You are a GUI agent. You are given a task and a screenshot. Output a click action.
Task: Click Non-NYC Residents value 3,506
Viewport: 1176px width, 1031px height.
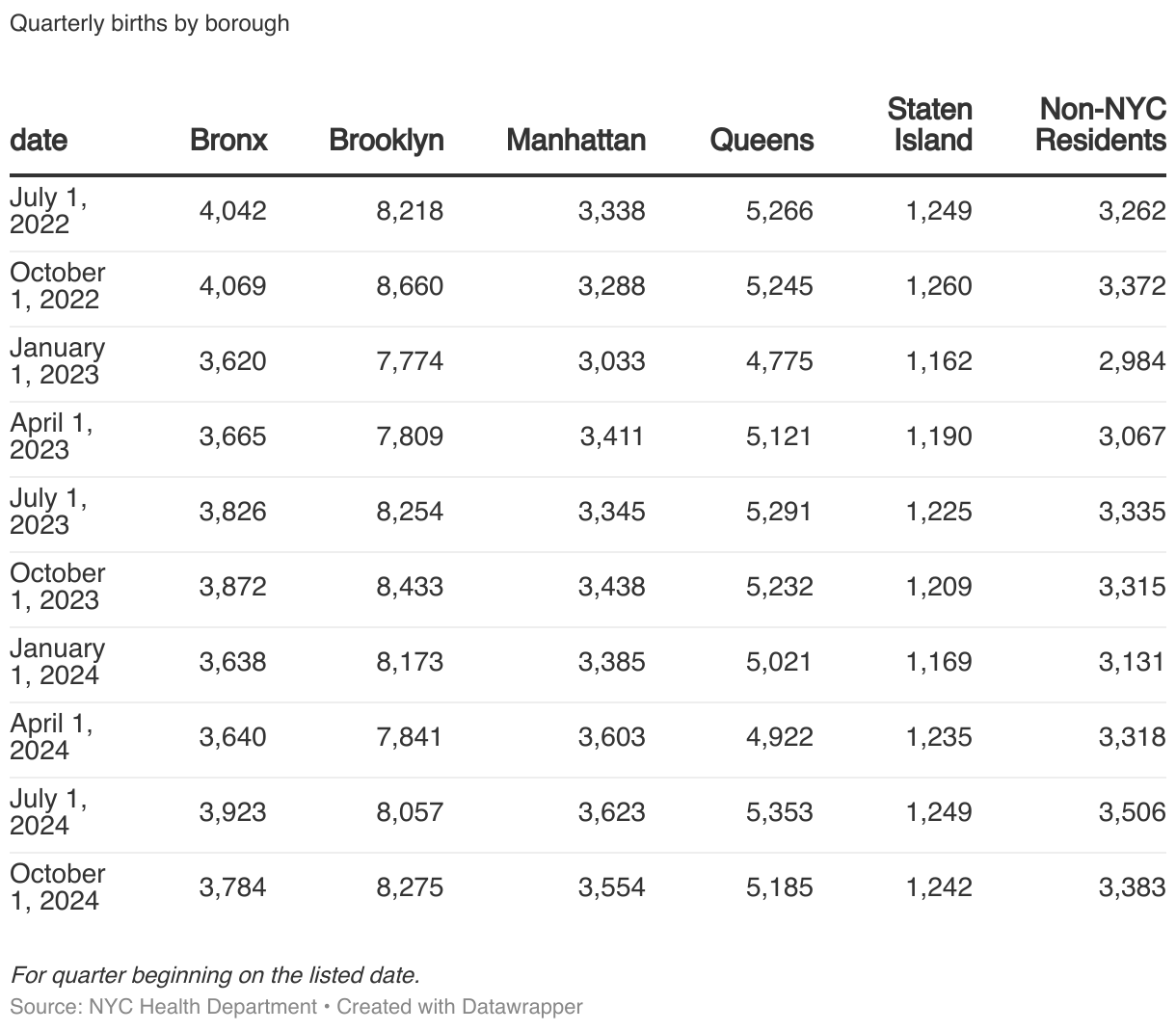coord(1132,812)
